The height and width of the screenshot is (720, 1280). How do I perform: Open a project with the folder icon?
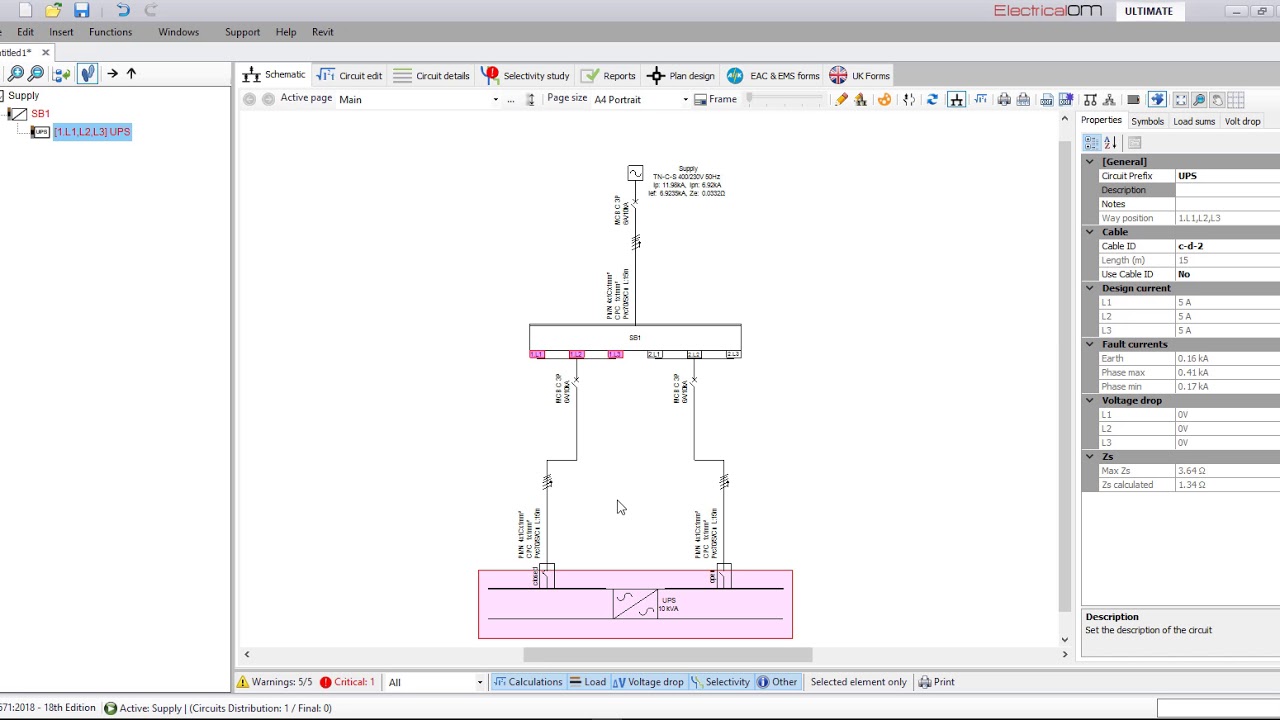tap(53, 10)
